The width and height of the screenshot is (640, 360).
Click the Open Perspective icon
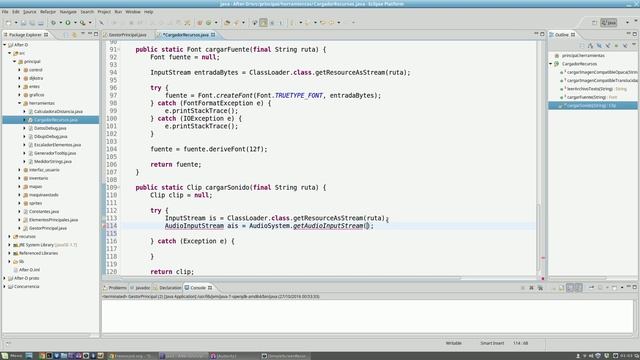click(x=594, y=23)
